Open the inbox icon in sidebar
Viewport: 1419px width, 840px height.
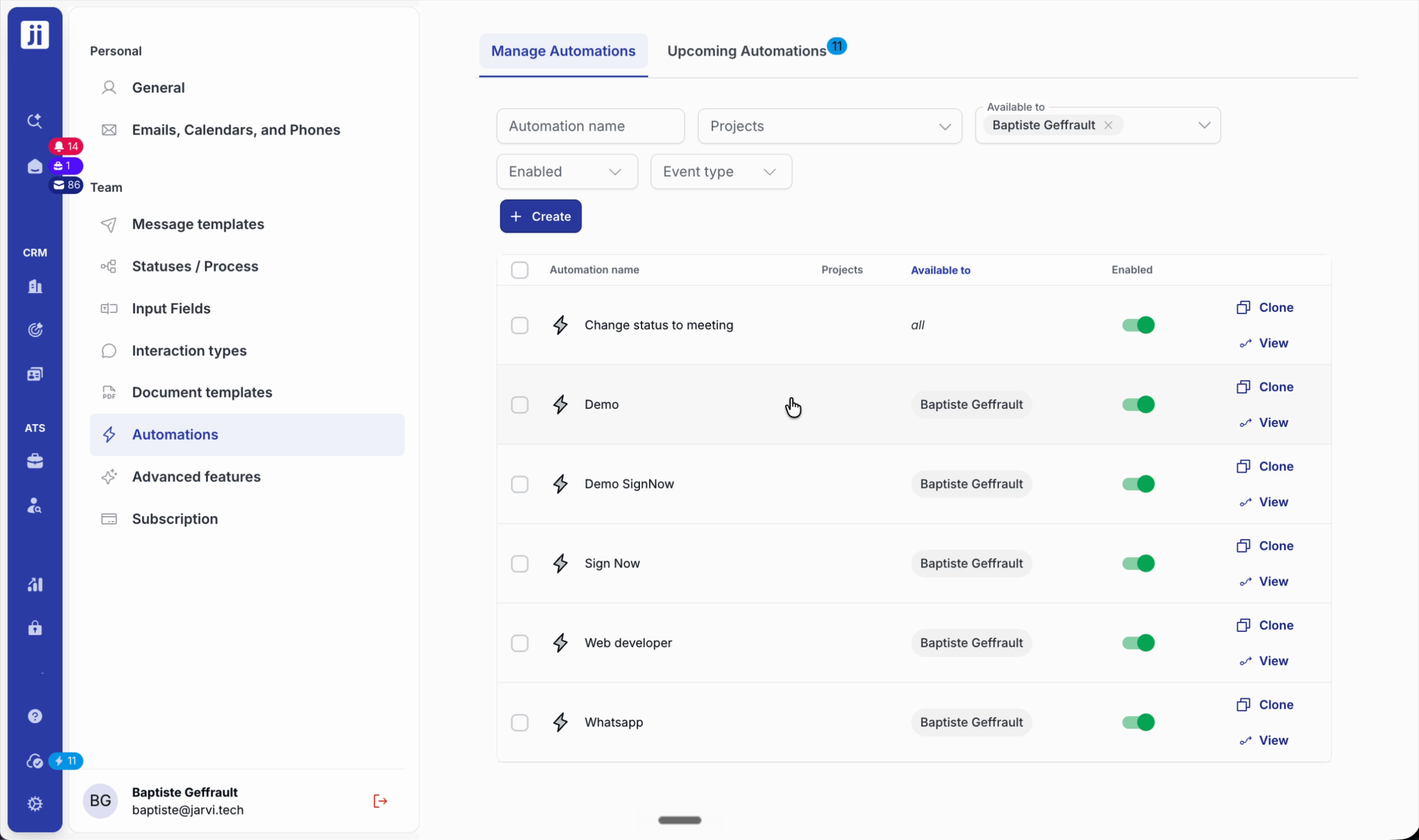click(35, 167)
